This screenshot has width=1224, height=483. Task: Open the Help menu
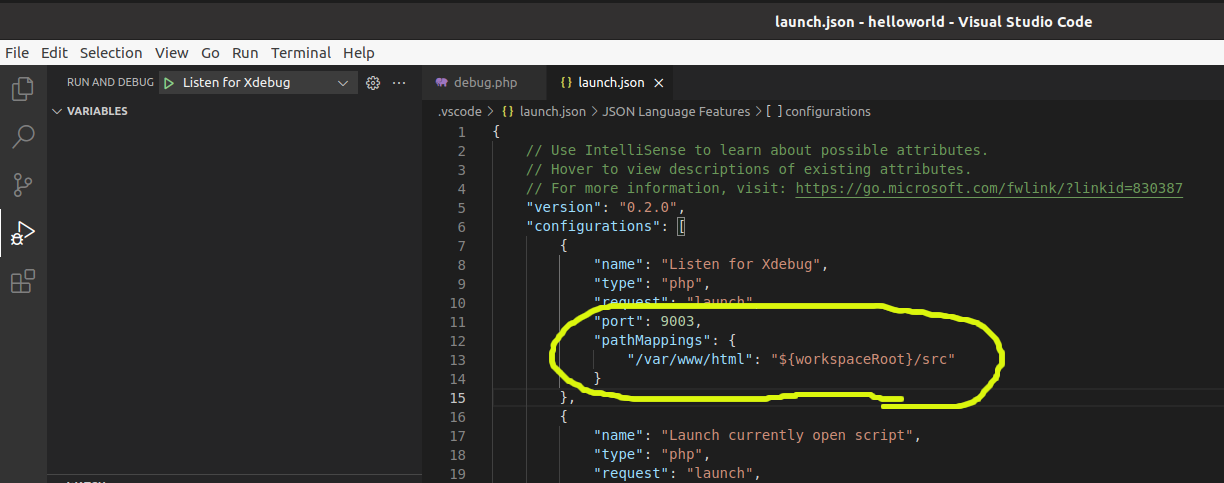pyautogui.click(x=359, y=53)
